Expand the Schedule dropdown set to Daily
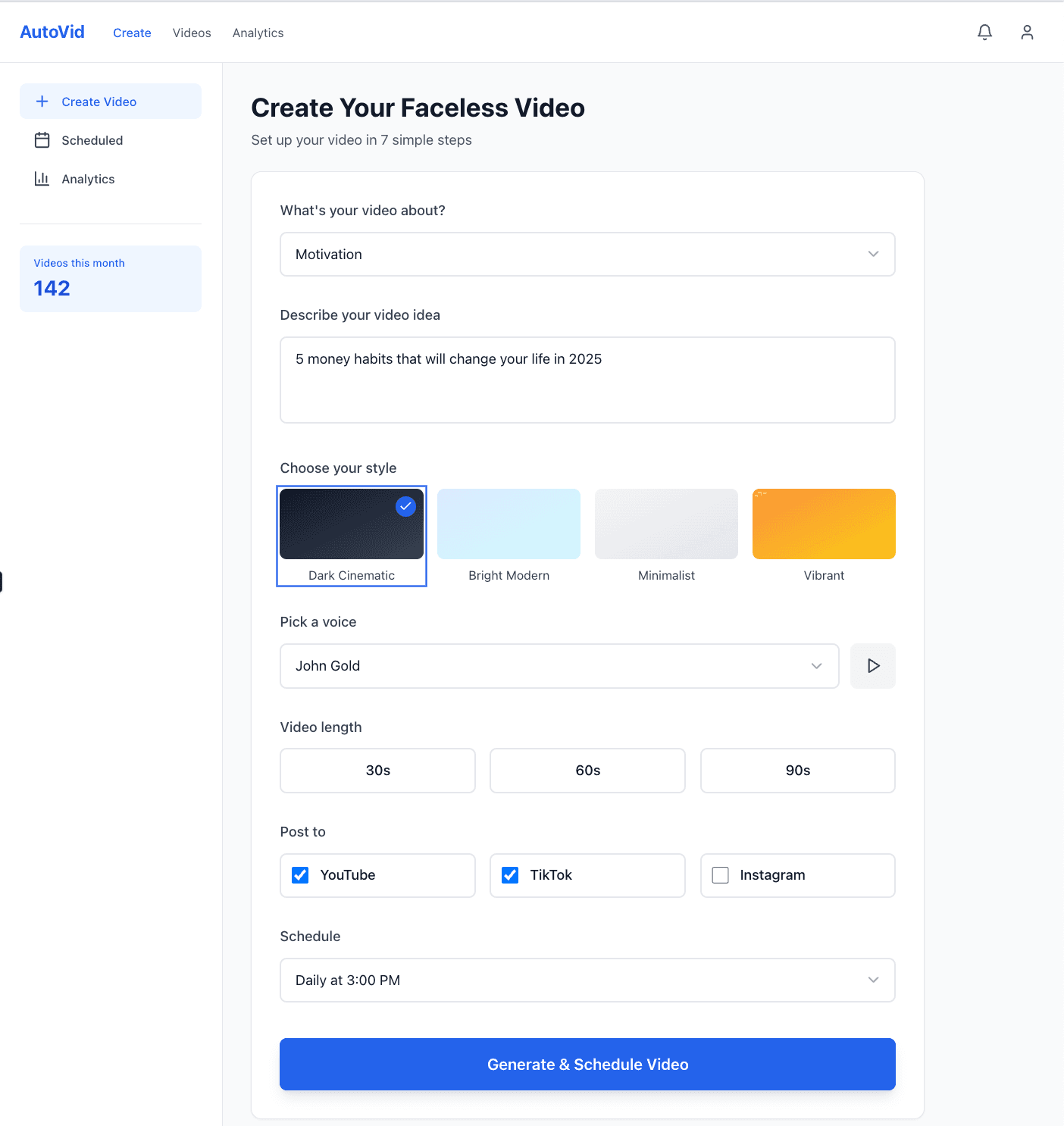 click(x=587, y=980)
